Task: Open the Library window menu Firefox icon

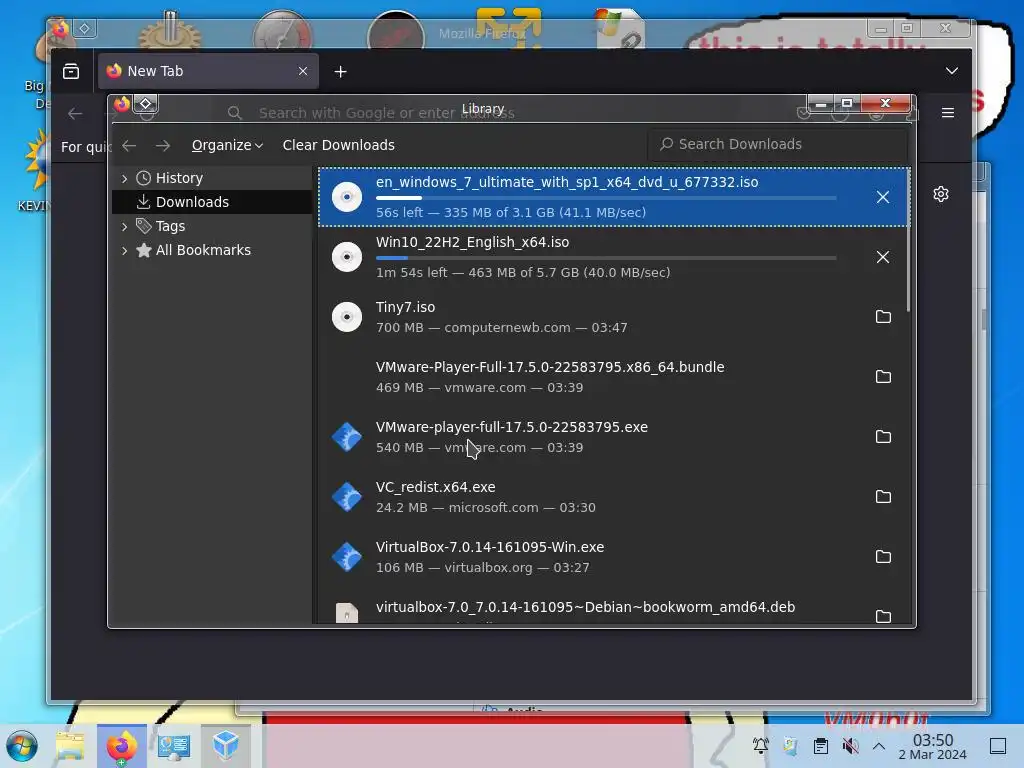Action: (x=121, y=104)
